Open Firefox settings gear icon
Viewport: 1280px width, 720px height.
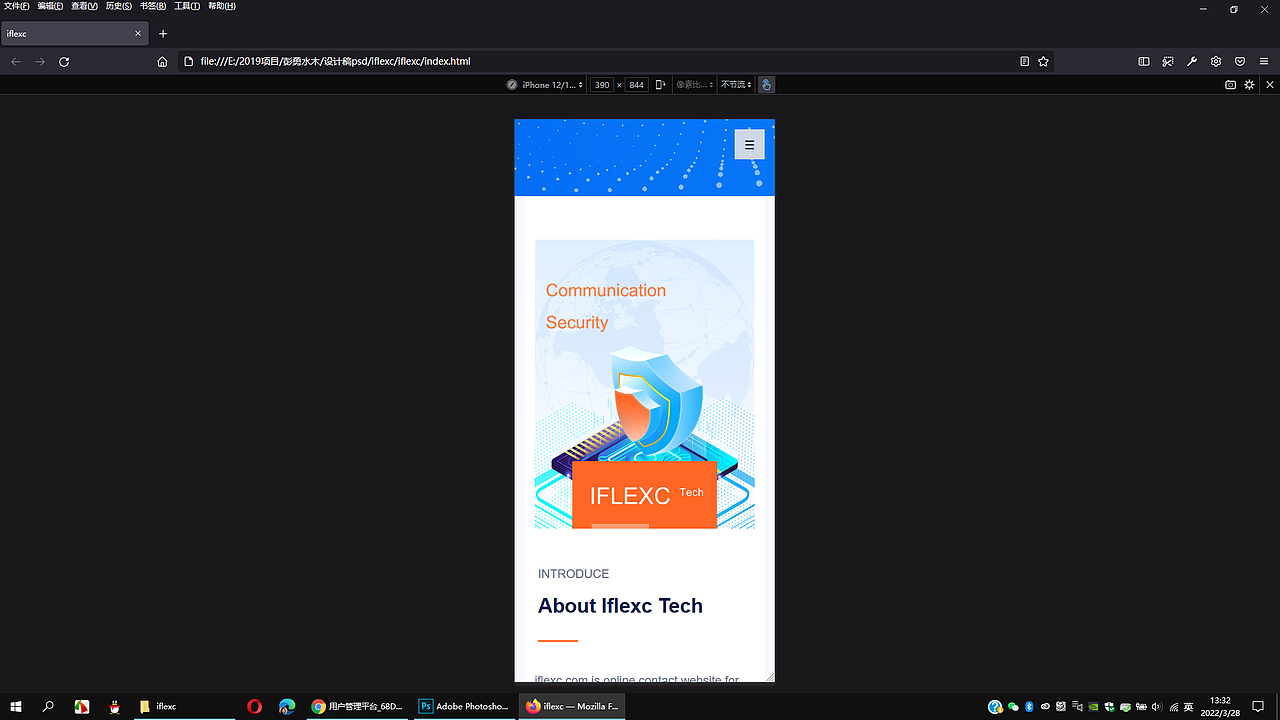(1216, 61)
